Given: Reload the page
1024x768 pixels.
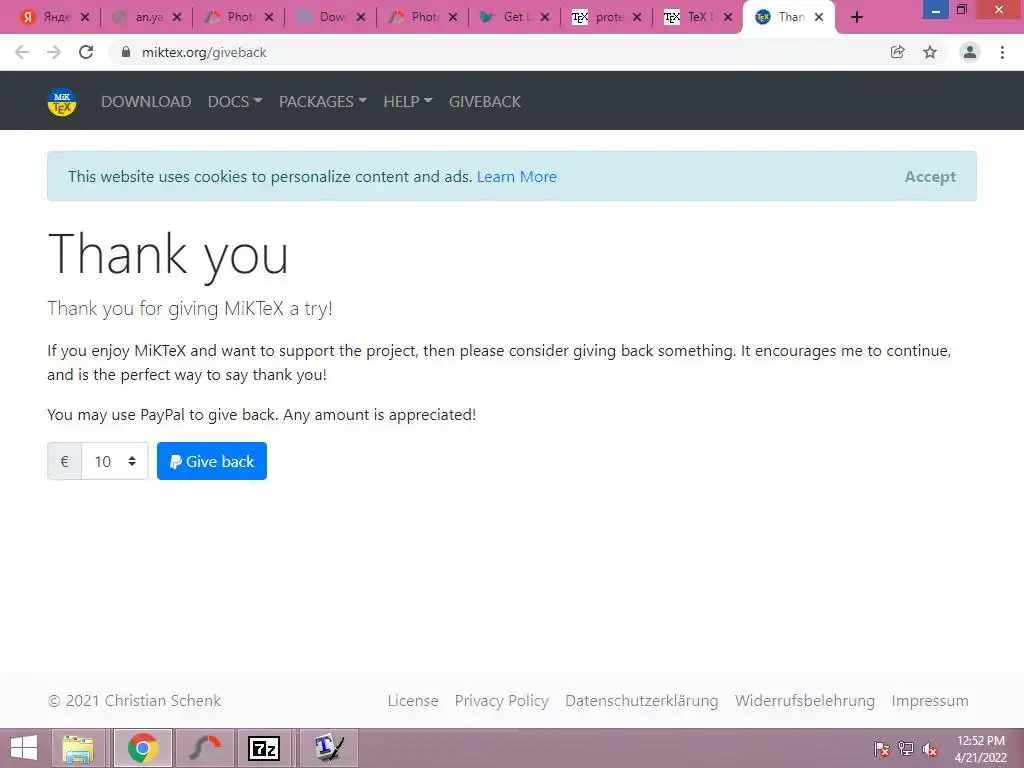Looking at the screenshot, I should pyautogui.click(x=86, y=52).
